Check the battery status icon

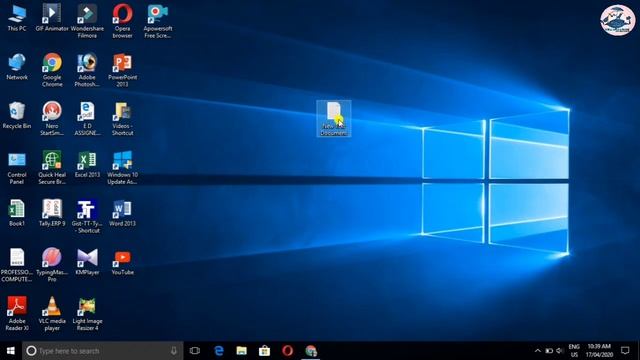click(549, 351)
